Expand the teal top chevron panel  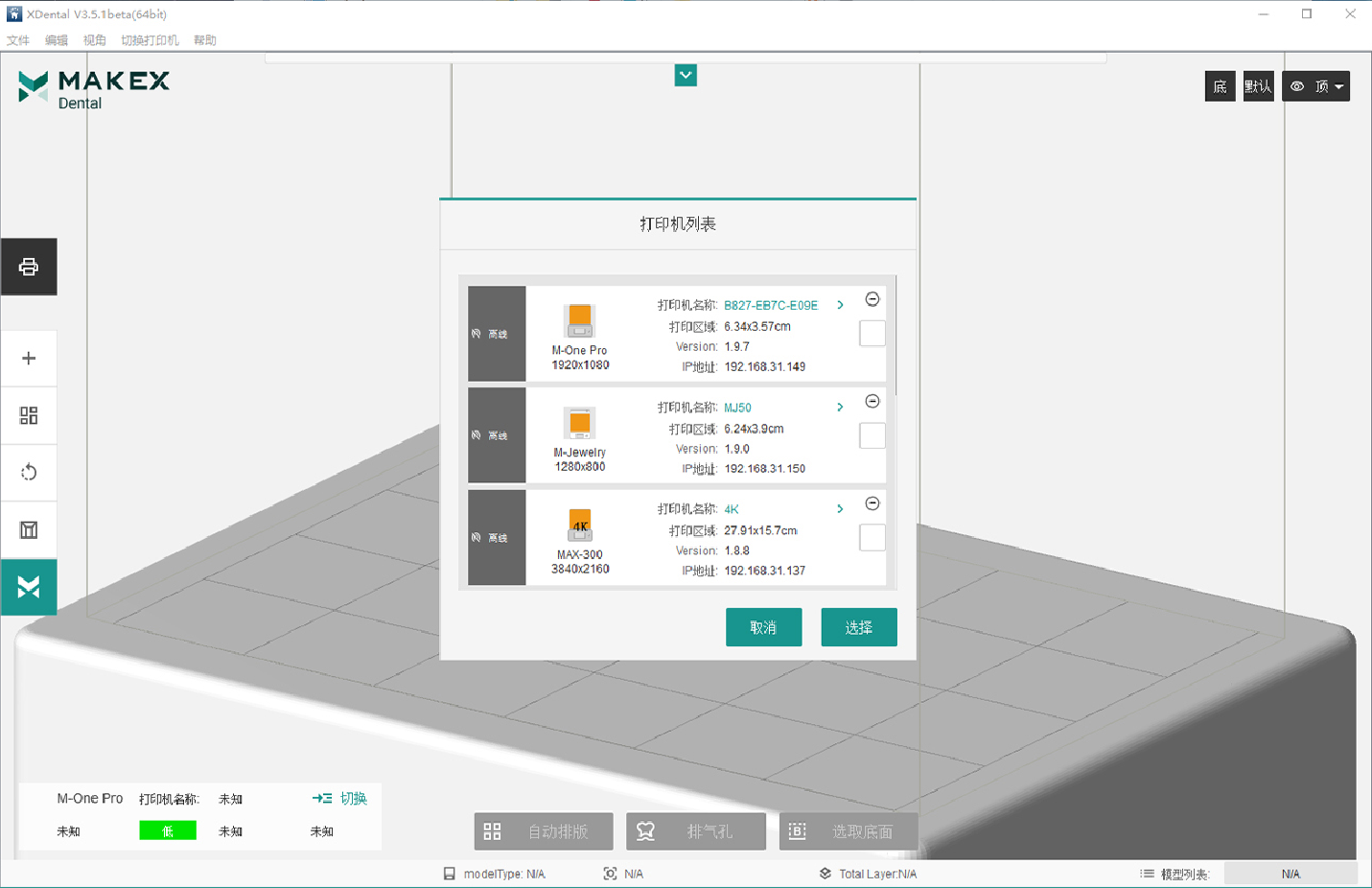point(686,75)
